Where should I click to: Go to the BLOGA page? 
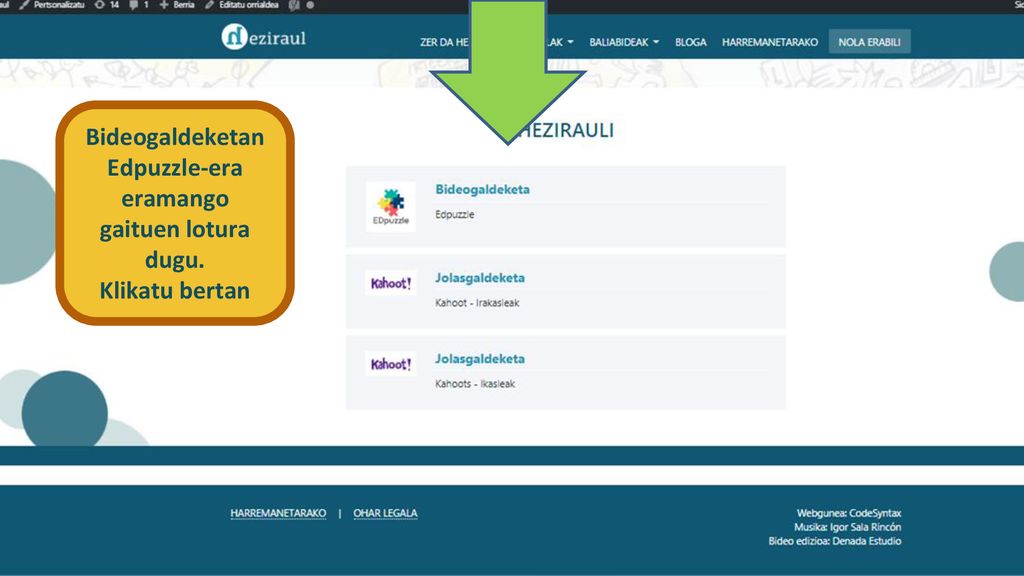(690, 42)
